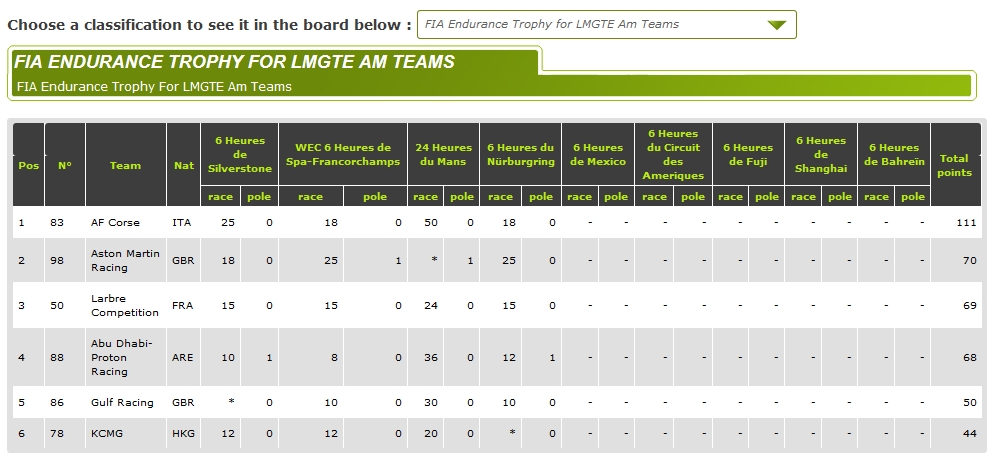Viewport: 990px width, 461px height.
Task: Click the 'race' subheader under Silverstone
Action: coord(220,196)
